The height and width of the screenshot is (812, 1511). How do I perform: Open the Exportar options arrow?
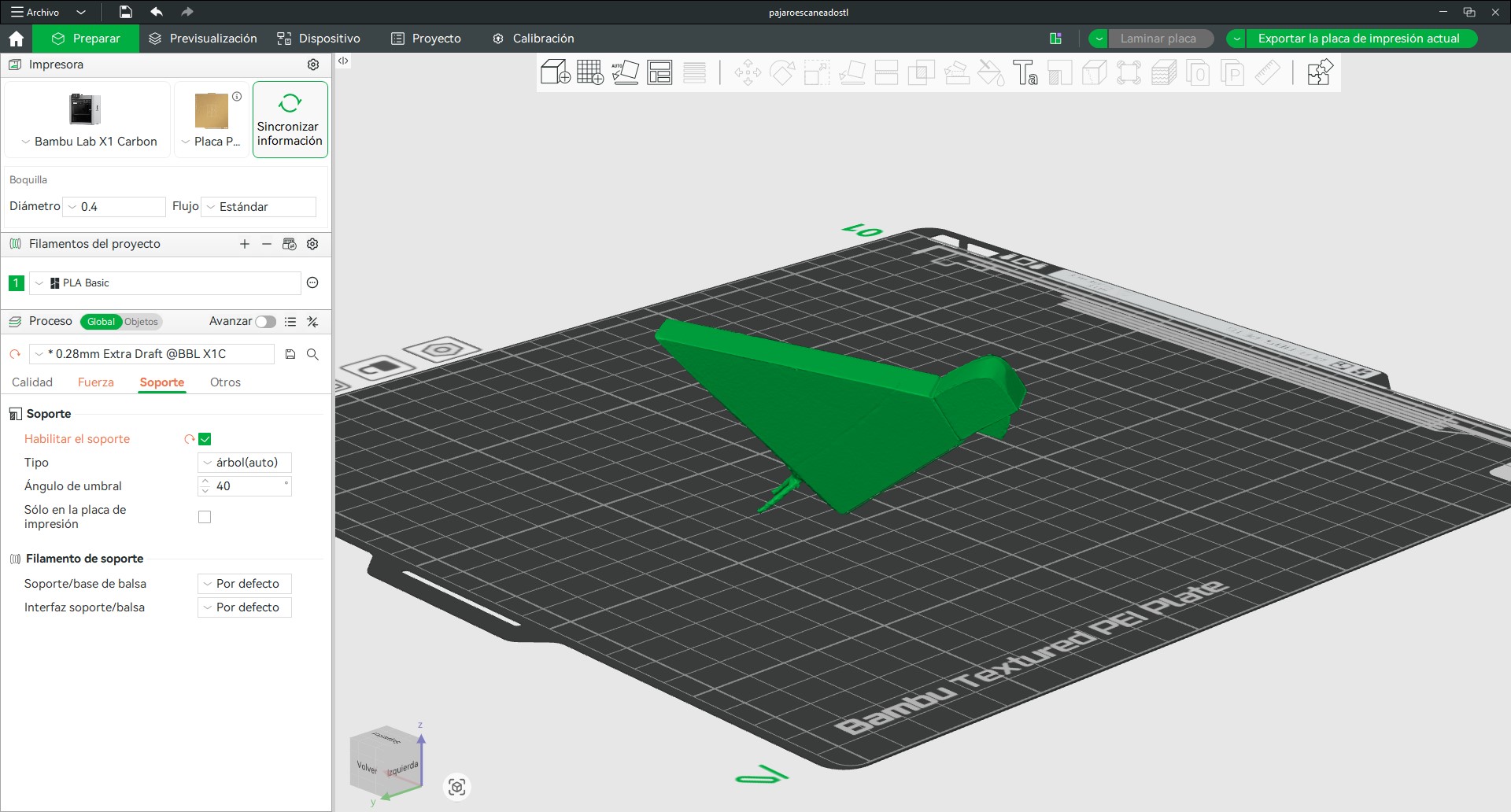[1237, 39]
